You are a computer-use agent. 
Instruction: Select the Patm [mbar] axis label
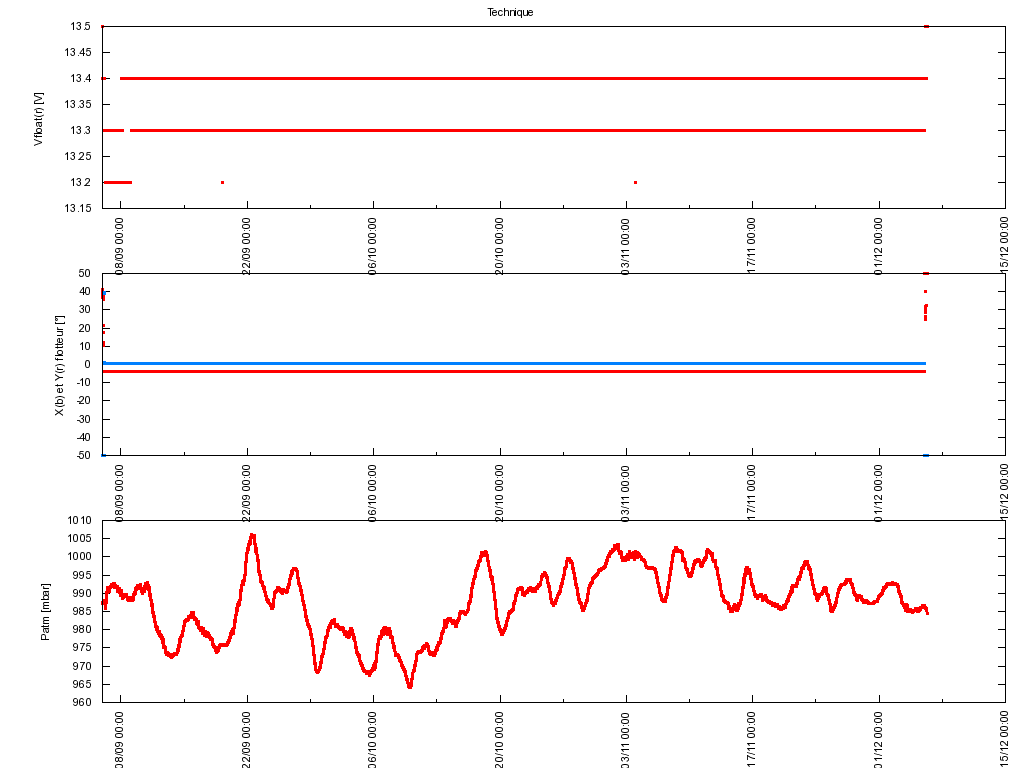[x=45, y=612]
